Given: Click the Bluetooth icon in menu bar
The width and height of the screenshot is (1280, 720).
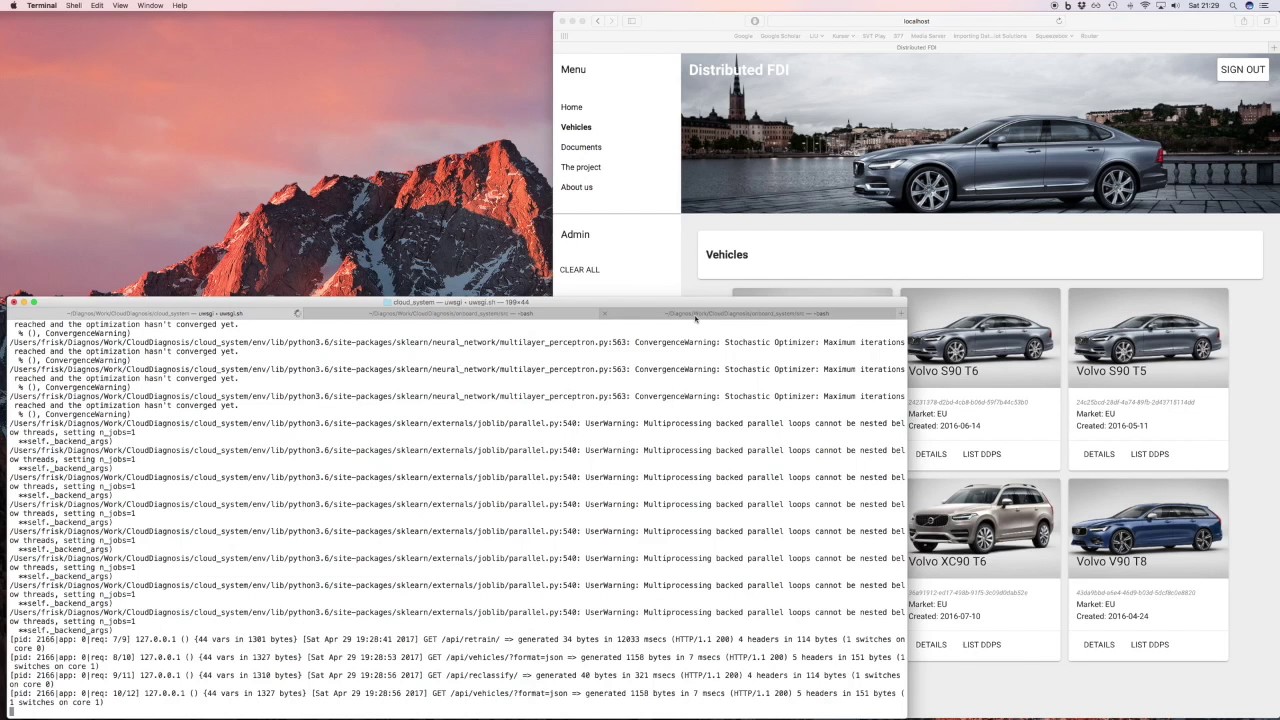Looking at the screenshot, I should 1129,6.
